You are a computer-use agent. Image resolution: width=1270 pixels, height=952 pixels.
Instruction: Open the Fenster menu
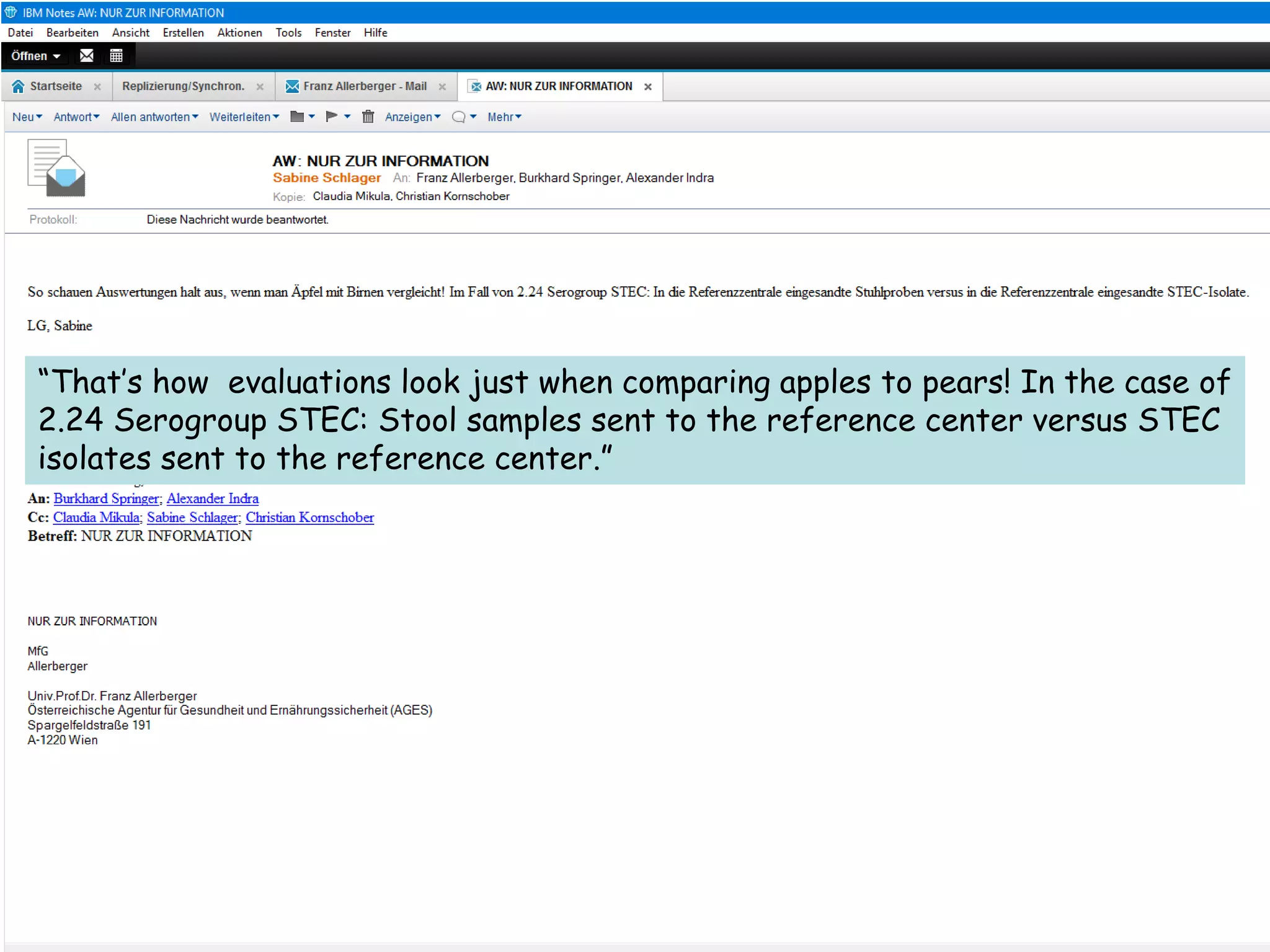tap(332, 32)
